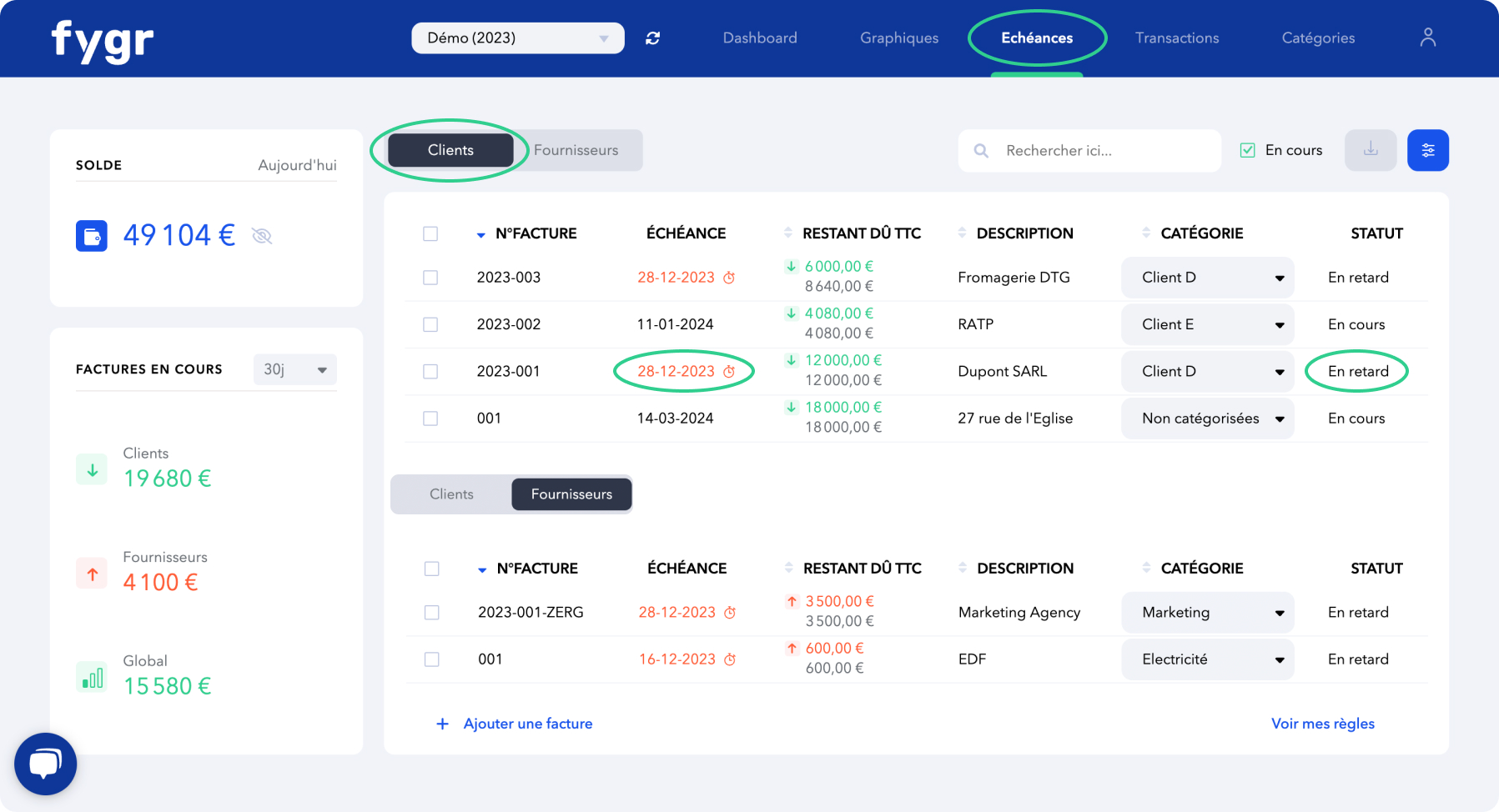Viewport: 1499px width, 812px height.
Task: Open the Transactions menu
Action: tap(1176, 38)
